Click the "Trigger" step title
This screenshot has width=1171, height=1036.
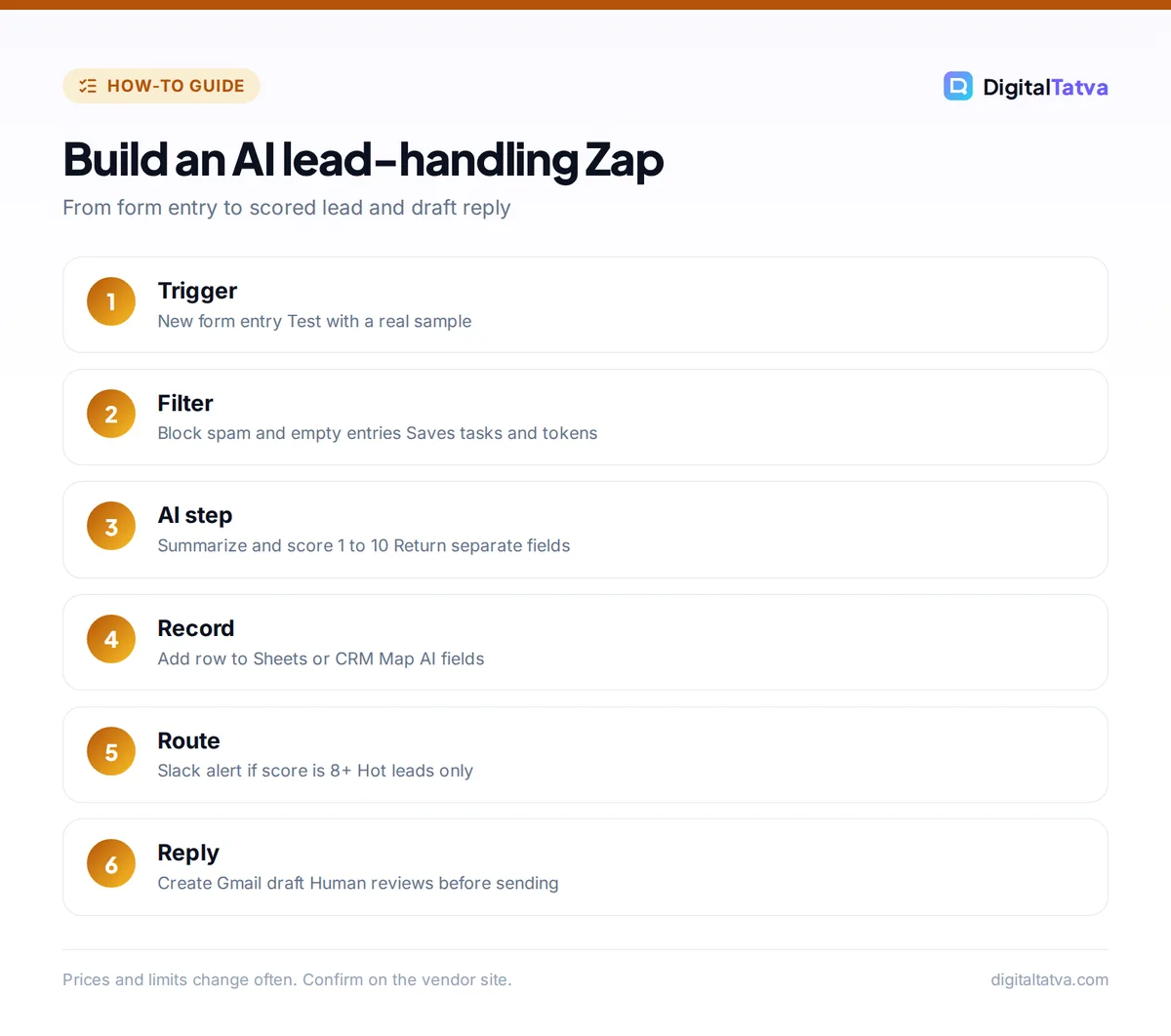197,291
